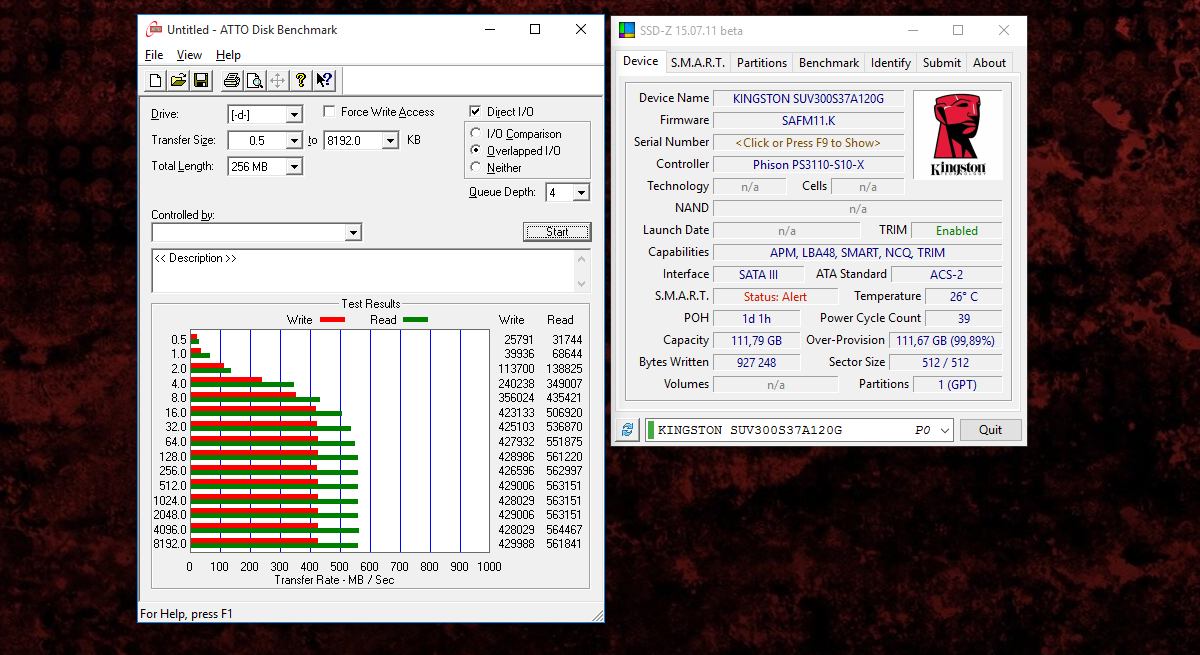This screenshot has width=1200, height=655.
Task: Click the Description text field
Action: 362,270
